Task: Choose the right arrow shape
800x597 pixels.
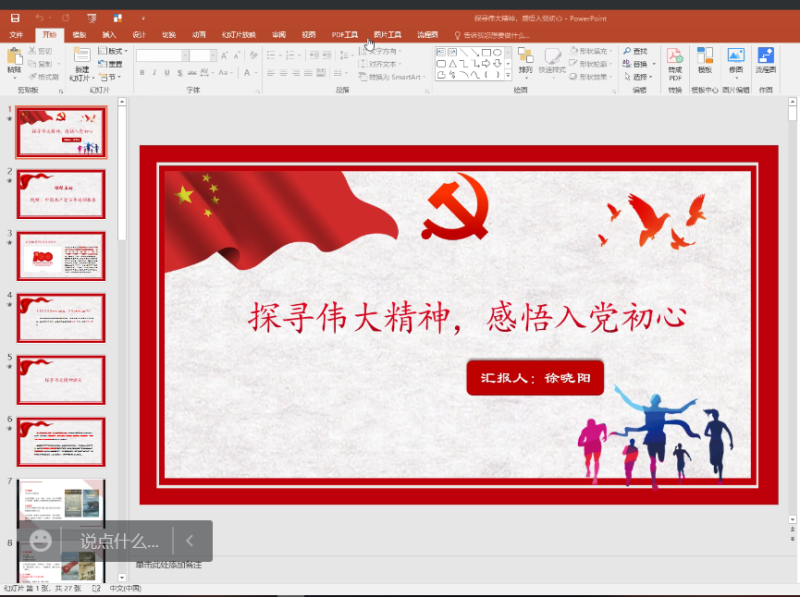Action: 486,64
